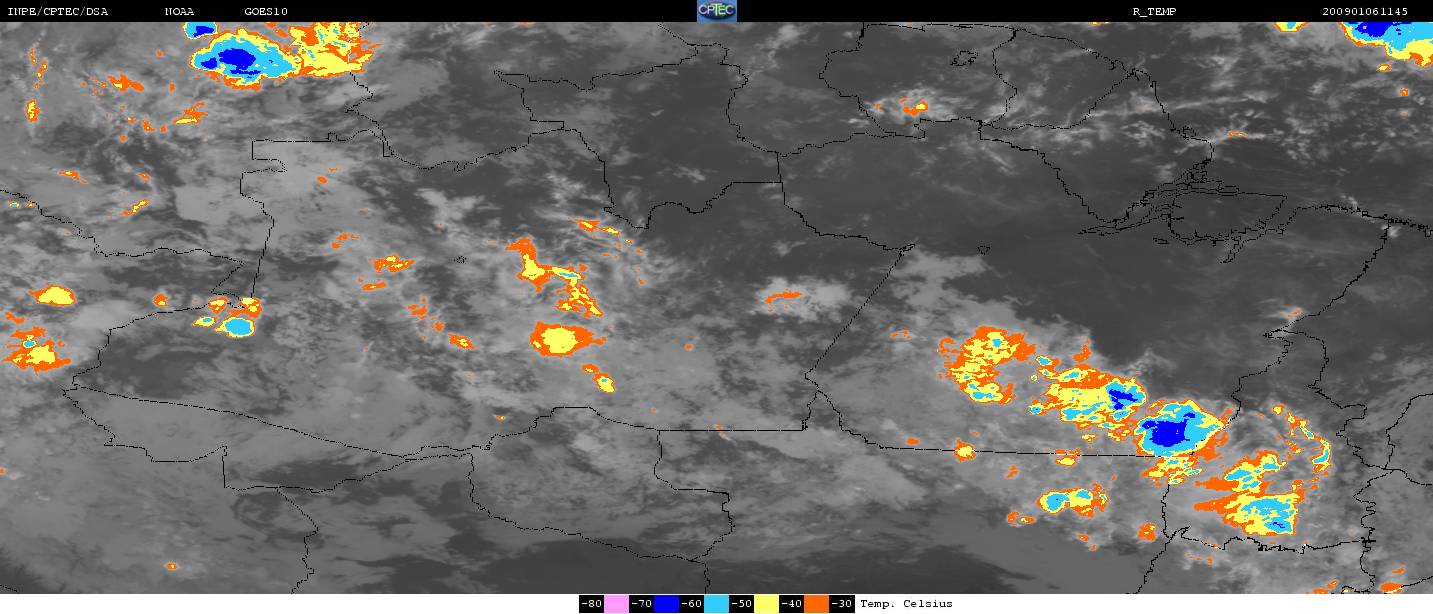Click the -40 legend value
This screenshot has height=614, width=1433.
(791, 604)
